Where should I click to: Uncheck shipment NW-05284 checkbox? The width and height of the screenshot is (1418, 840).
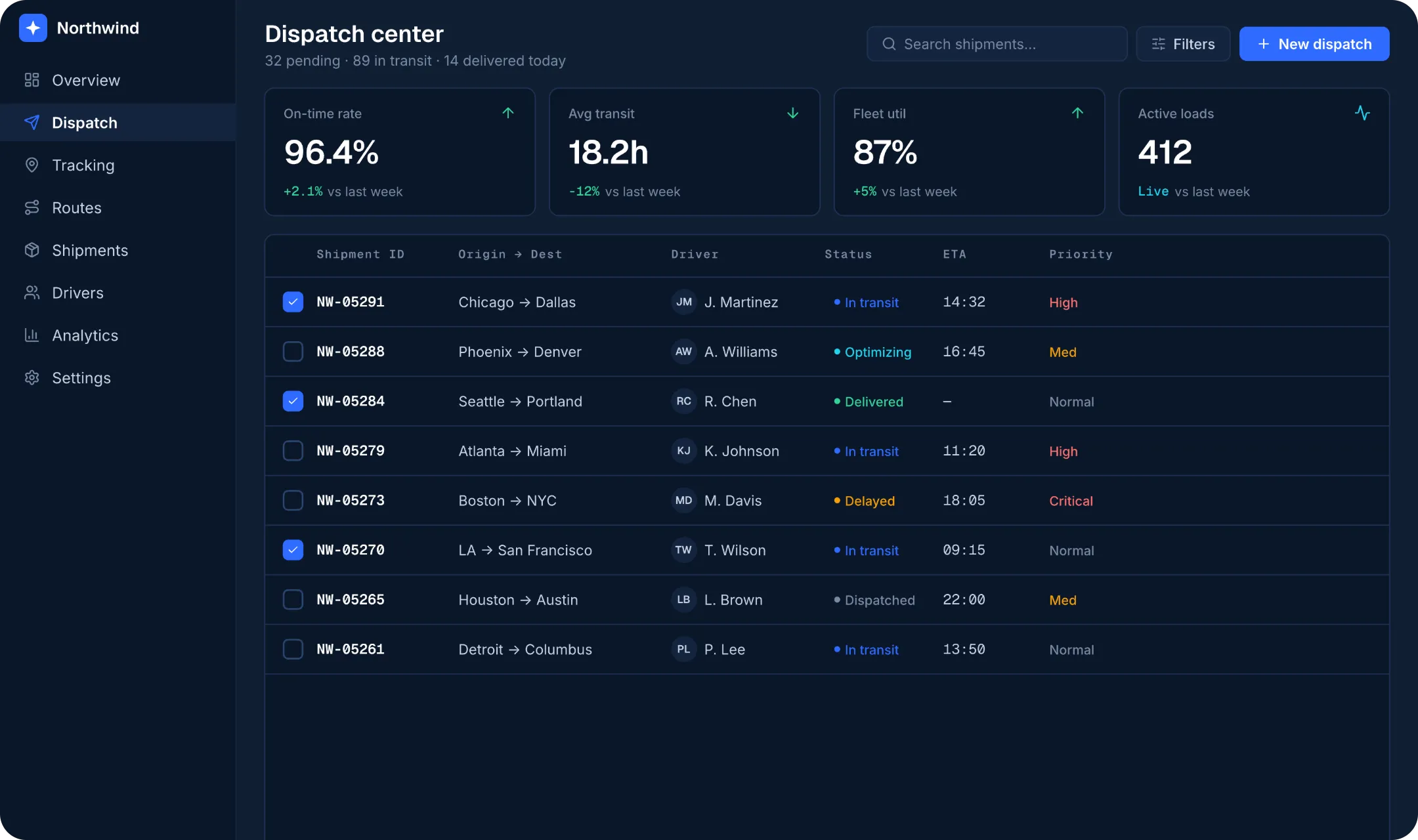(x=293, y=401)
